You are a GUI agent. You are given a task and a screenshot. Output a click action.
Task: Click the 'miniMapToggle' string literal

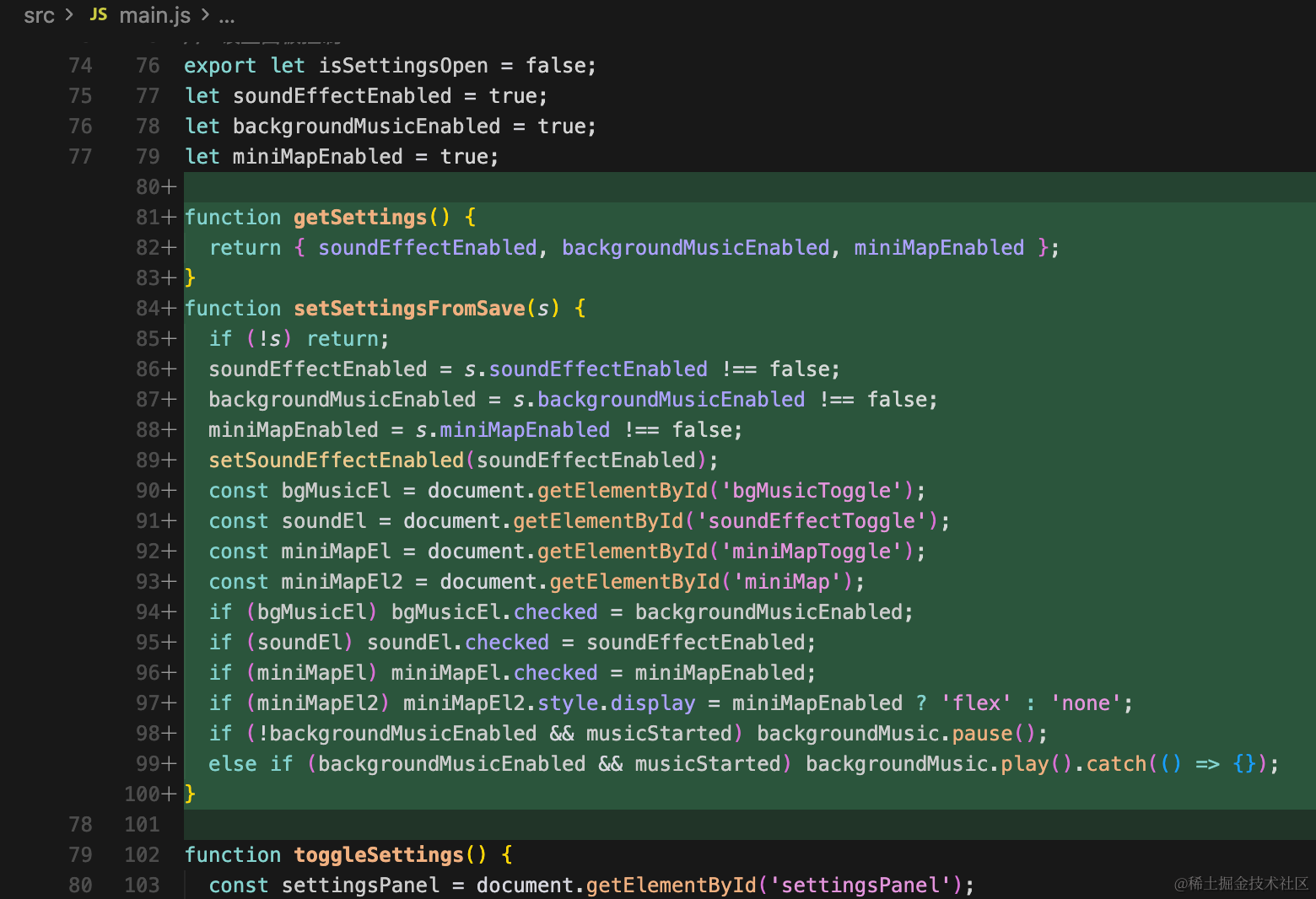(x=812, y=552)
